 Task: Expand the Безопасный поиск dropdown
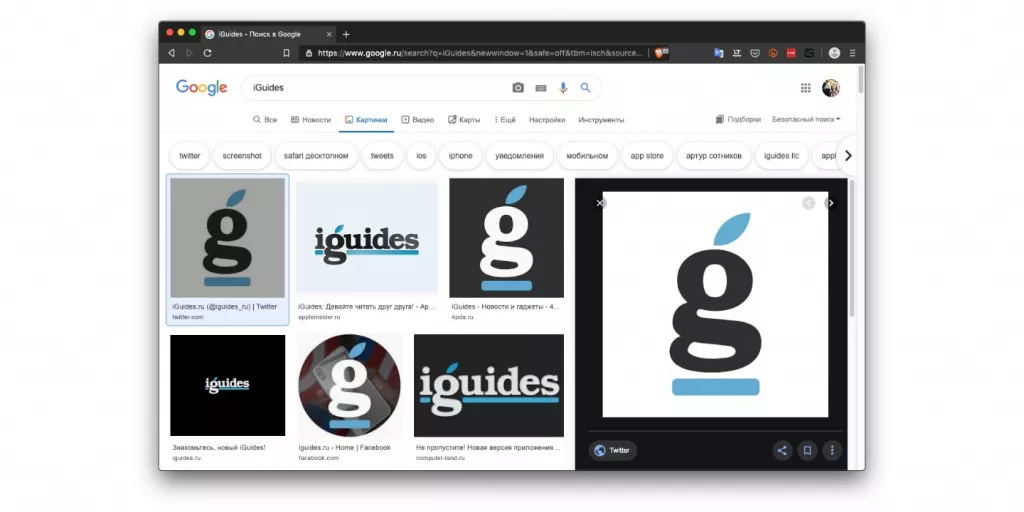[x=806, y=120]
